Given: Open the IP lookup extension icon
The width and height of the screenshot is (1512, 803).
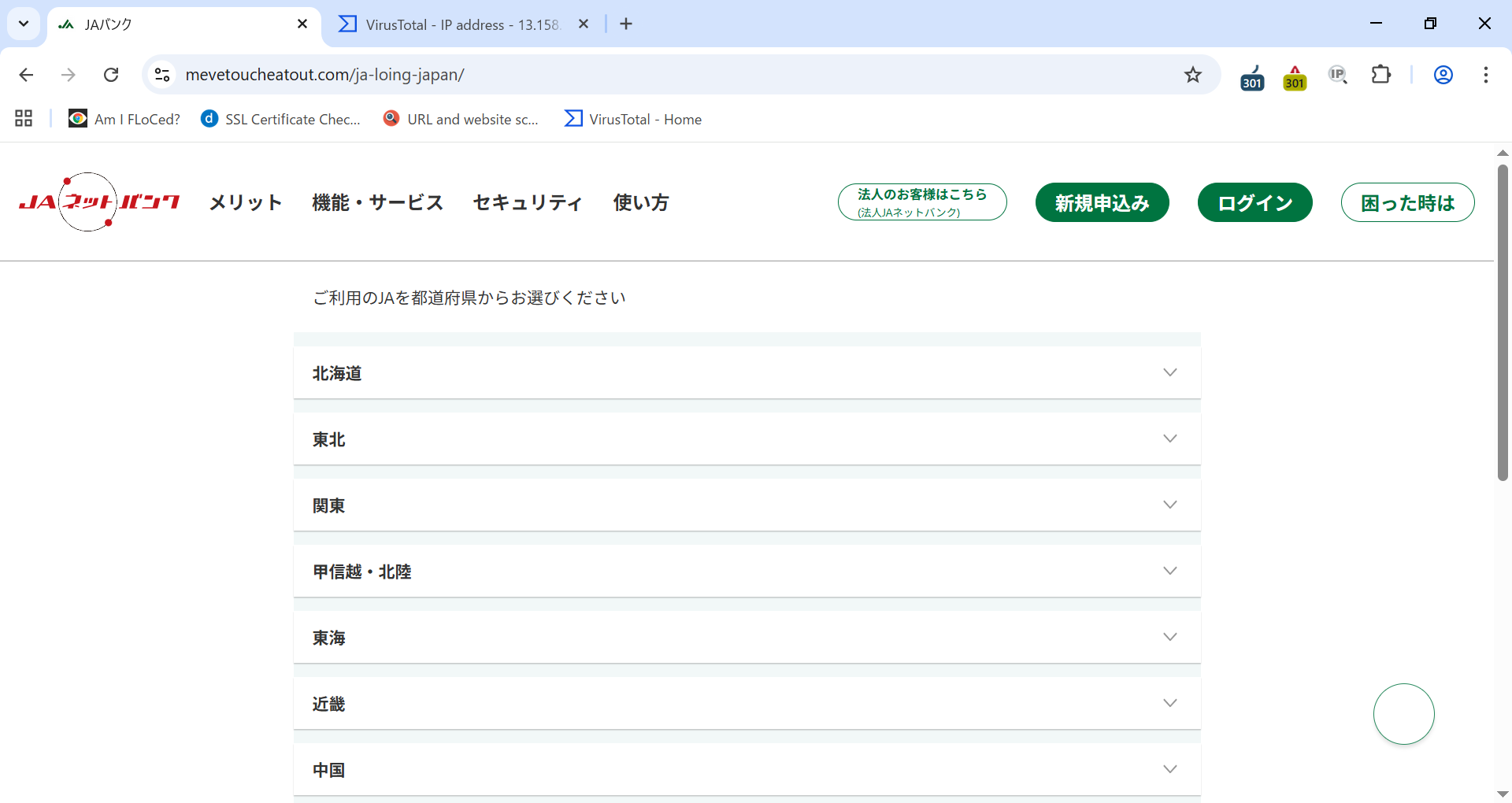Looking at the screenshot, I should coord(1338,75).
